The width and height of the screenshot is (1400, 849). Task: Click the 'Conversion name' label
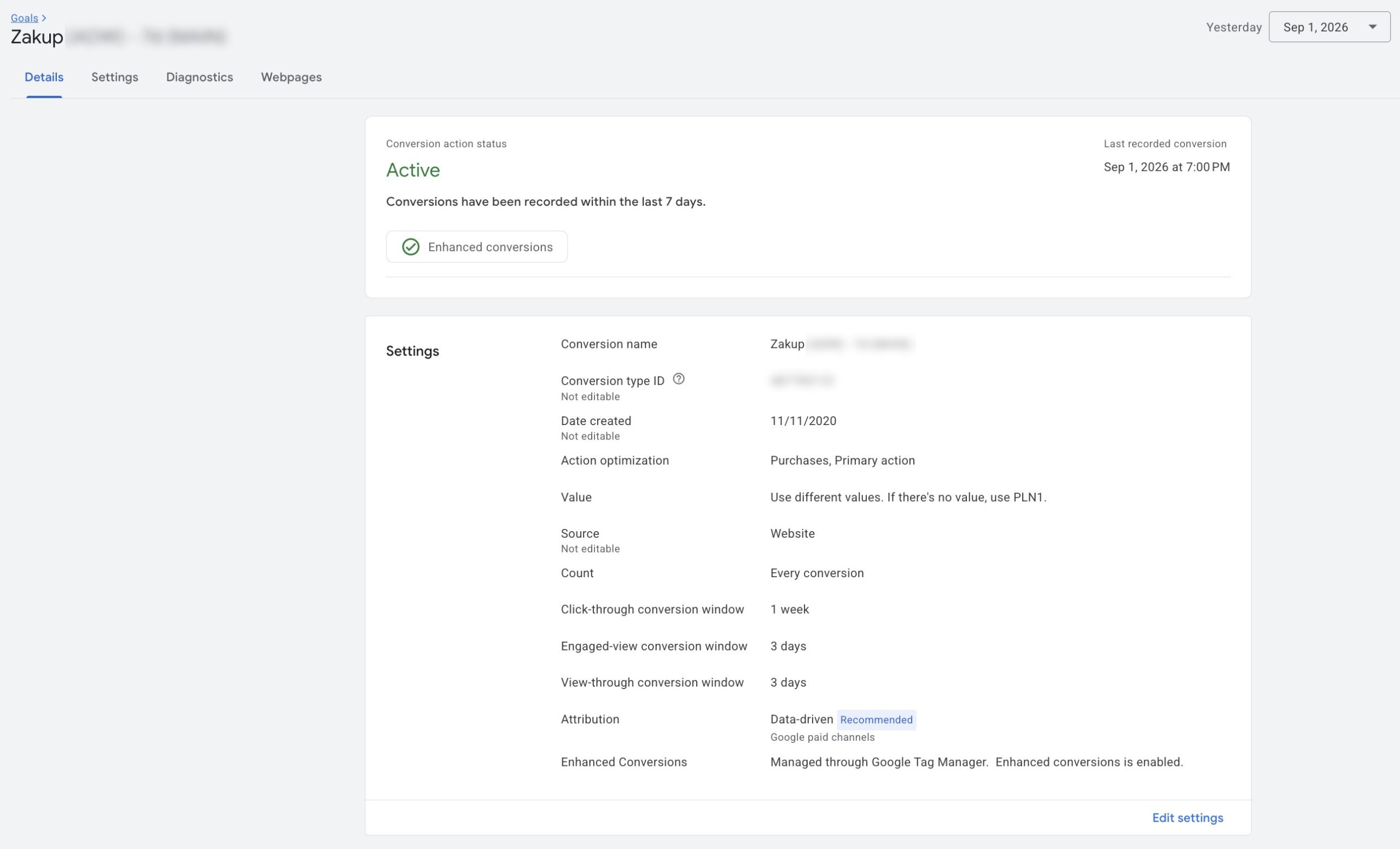pos(609,344)
